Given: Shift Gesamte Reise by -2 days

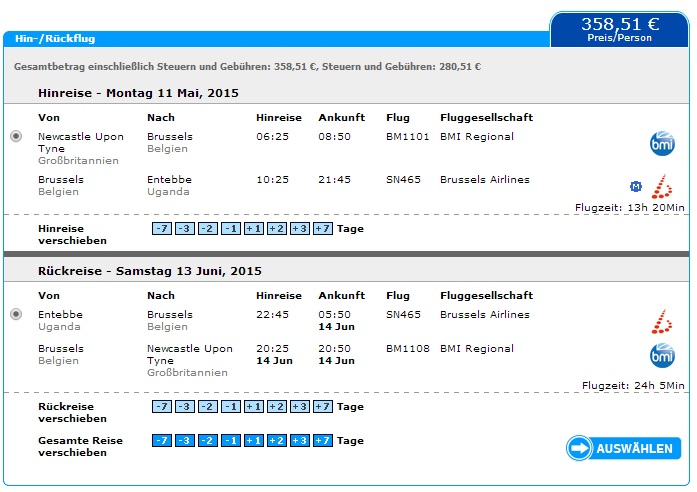Looking at the screenshot, I should (208, 440).
